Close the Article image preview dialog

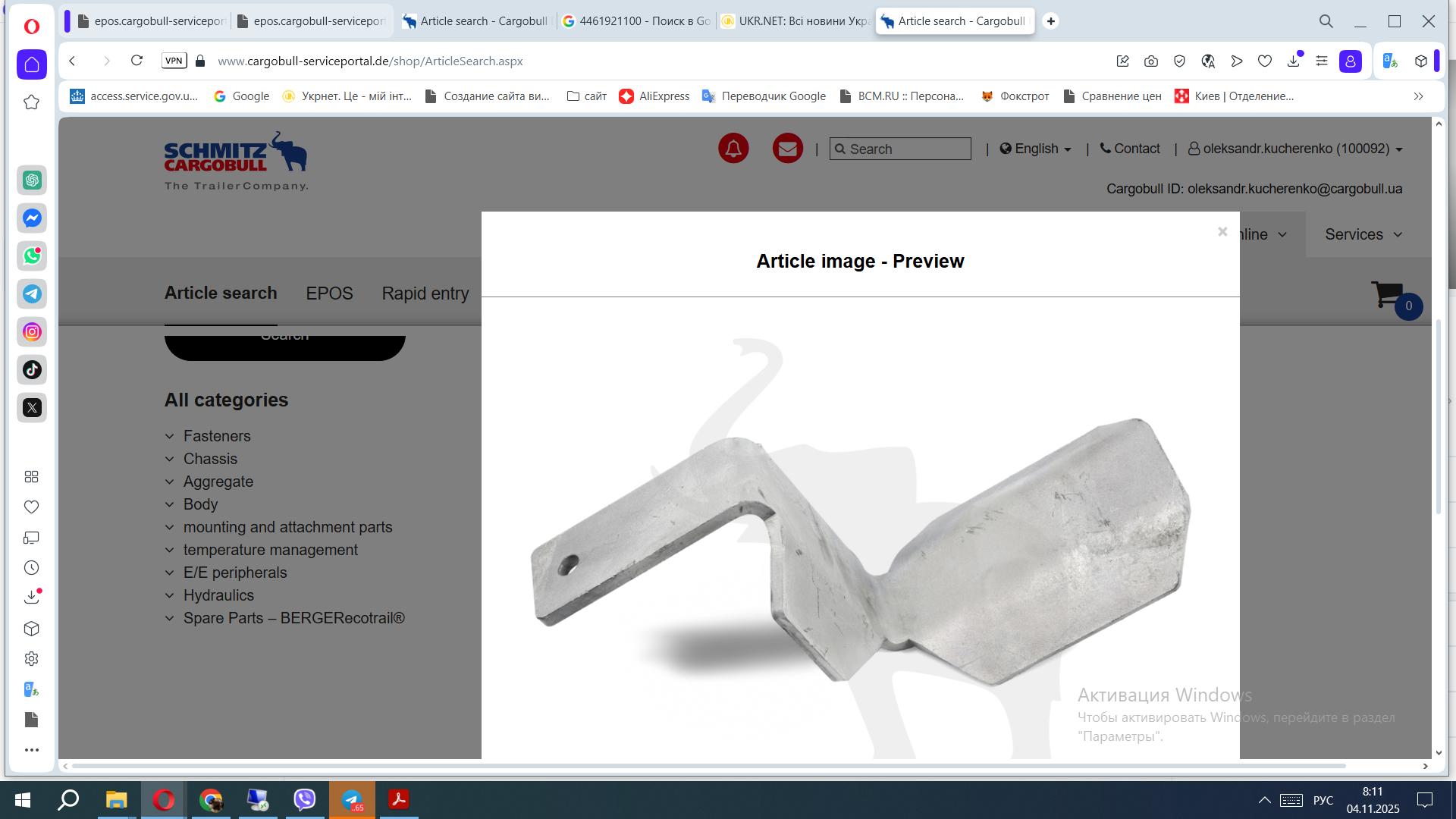point(1222,232)
